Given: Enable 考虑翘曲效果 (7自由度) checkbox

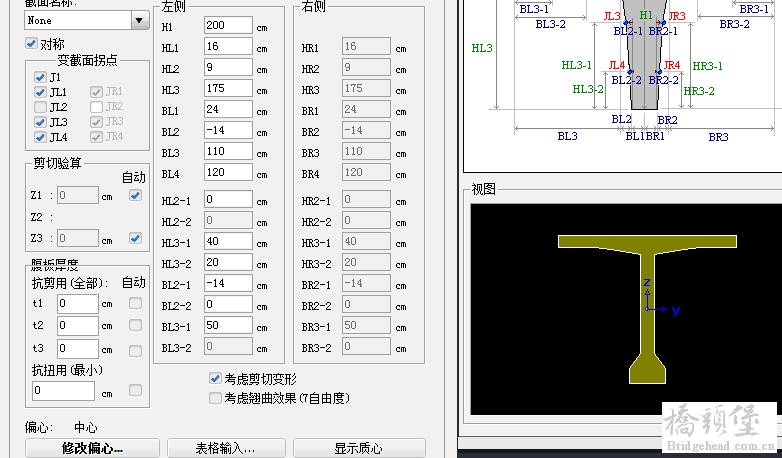Looking at the screenshot, I should point(215,398).
